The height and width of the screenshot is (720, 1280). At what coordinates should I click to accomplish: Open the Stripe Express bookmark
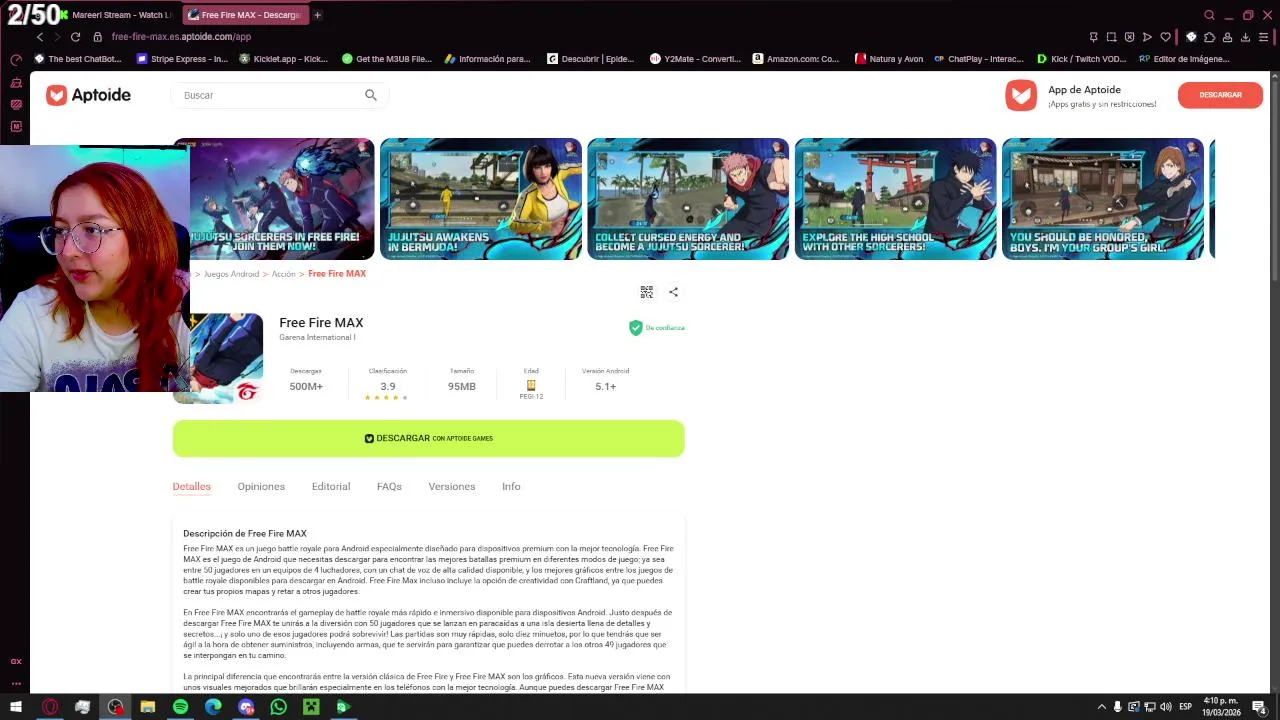(x=182, y=59)
